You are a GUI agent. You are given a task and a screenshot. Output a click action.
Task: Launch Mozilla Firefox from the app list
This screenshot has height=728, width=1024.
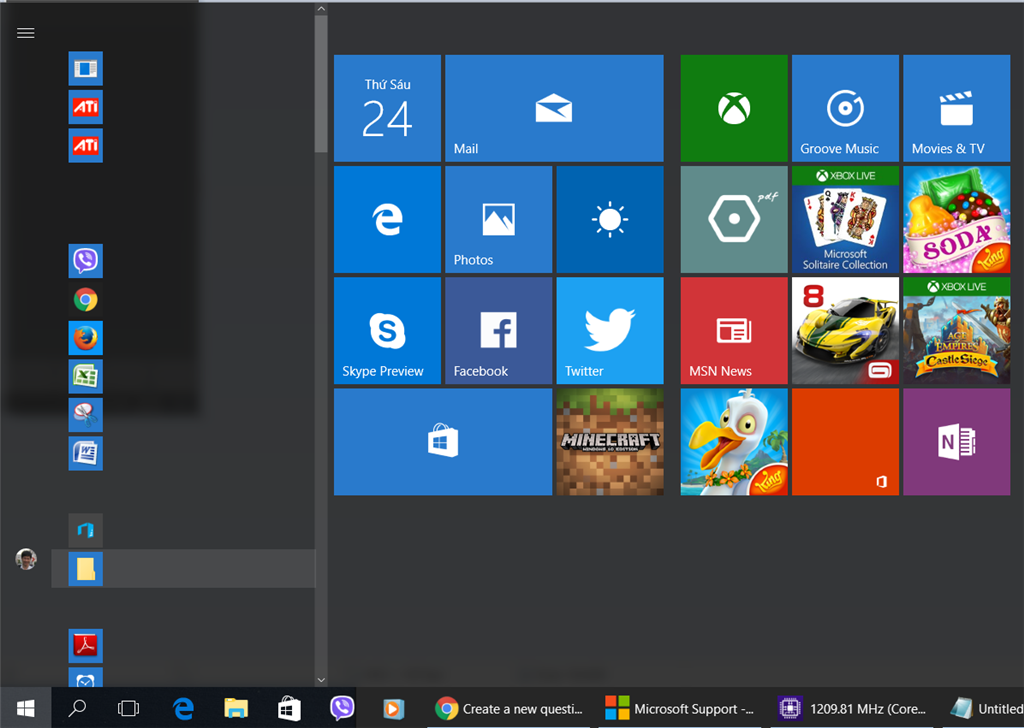(86, 338)
